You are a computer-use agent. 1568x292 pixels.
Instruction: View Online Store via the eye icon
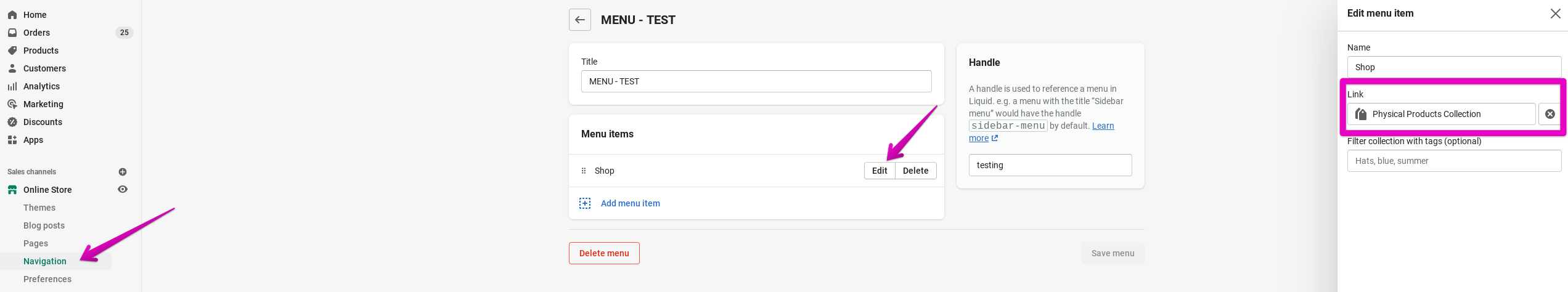coord(123,189)
